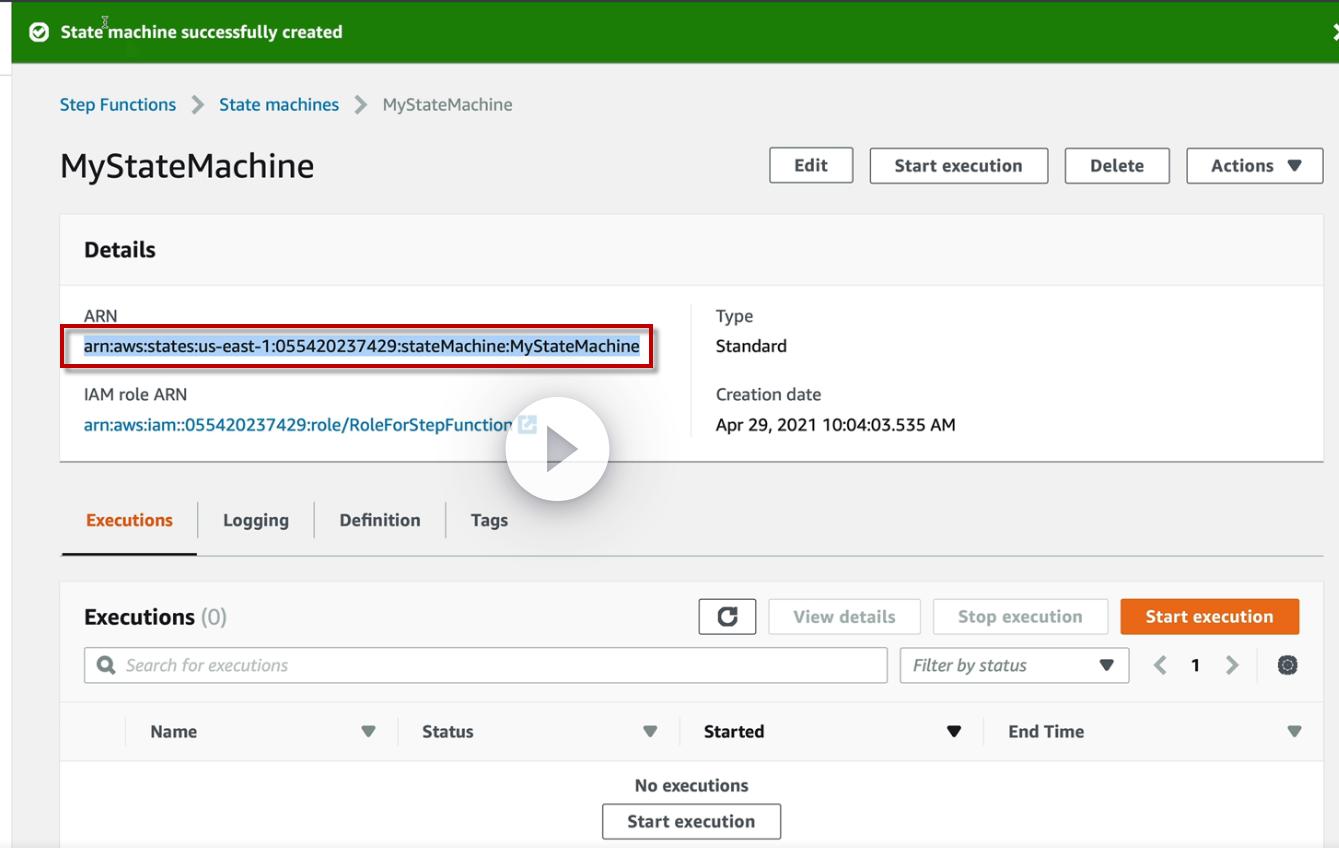This screenshot has width=1339, height=848.
Task: Switch to the Executions tab
Action: click(129, 520)
